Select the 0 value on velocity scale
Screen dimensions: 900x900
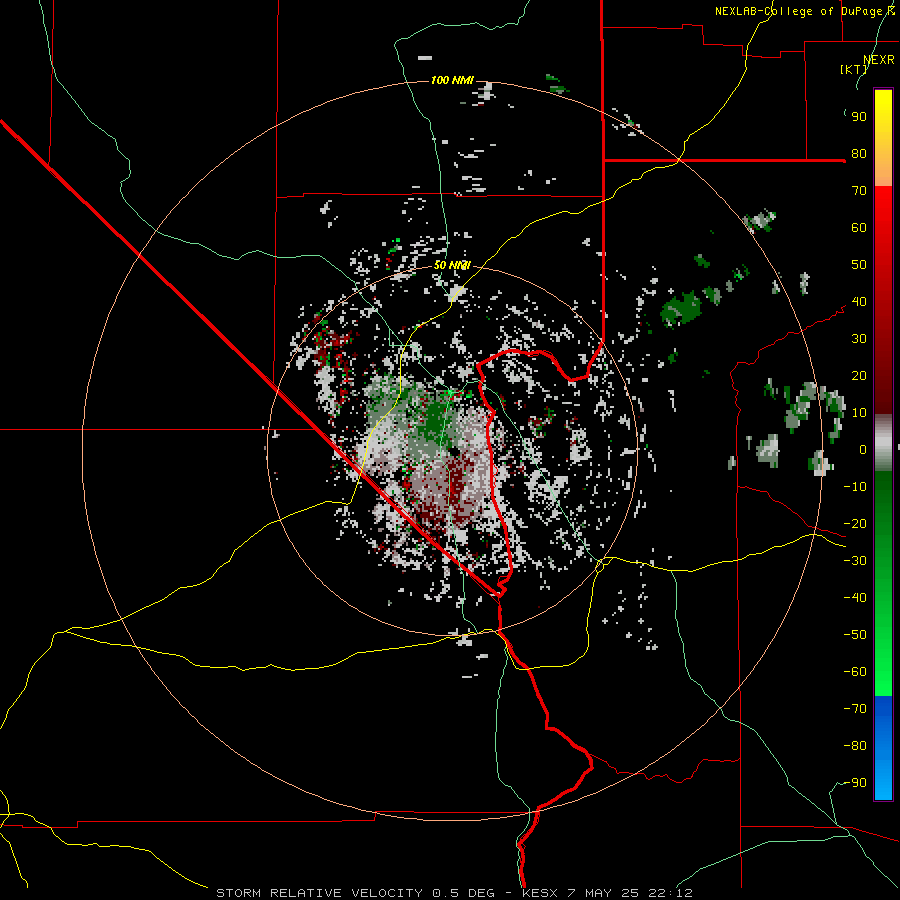[x=863, y=450]
